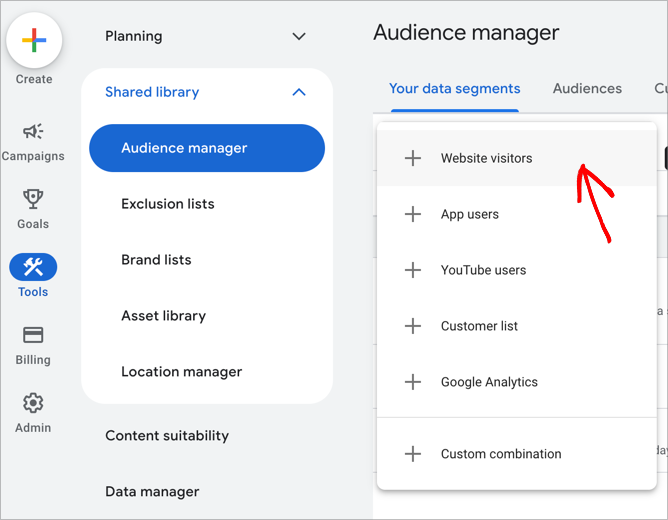Image resolution: width=668 pixels, height=520 pixels.
Task: Open Goals via the trophy icon
Action: click(x=33, y=199)
